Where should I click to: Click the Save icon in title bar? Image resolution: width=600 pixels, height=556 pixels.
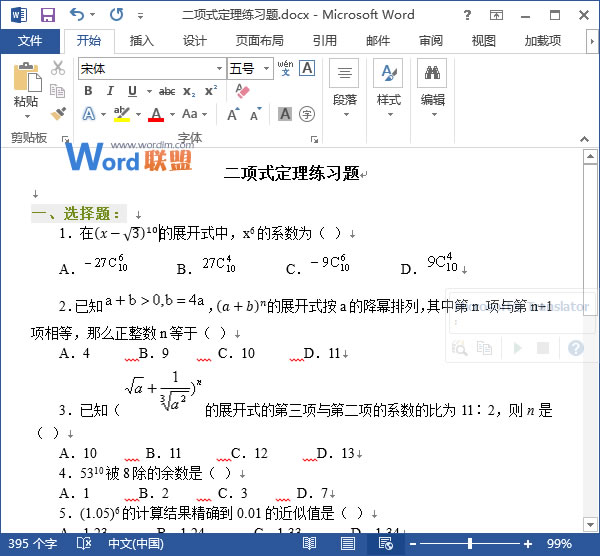[48, 15]
